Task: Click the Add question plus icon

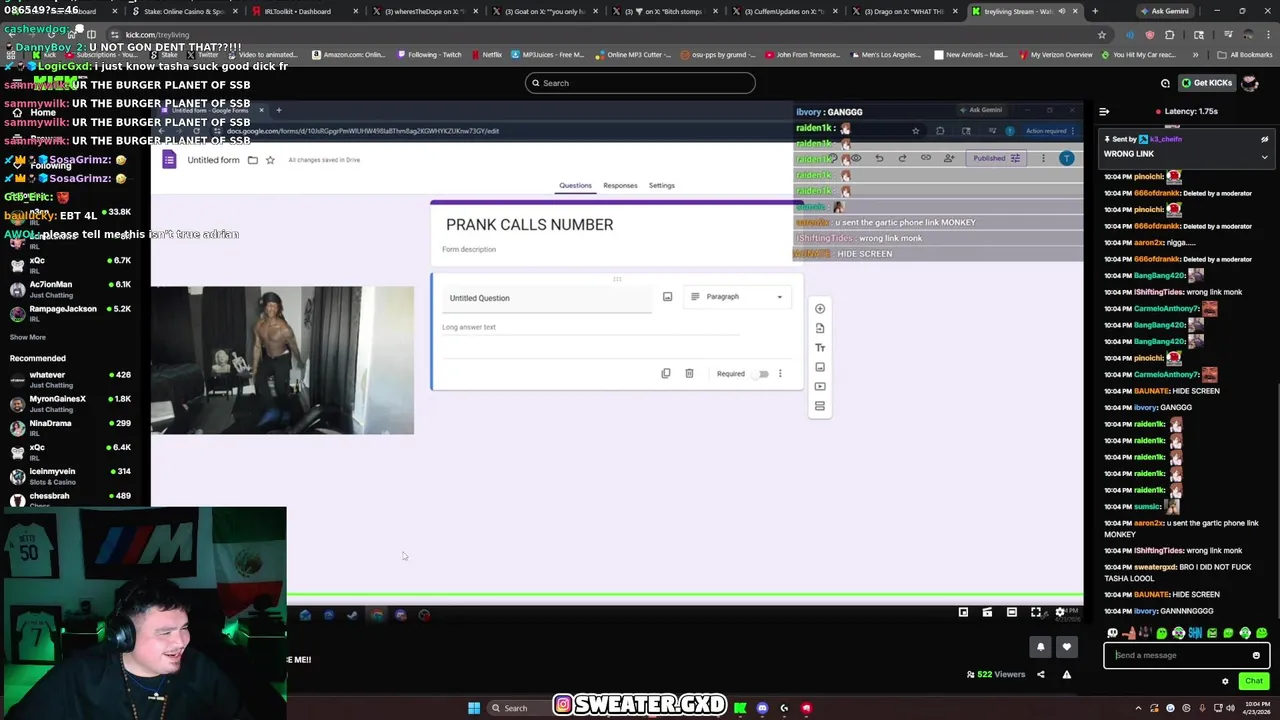Action: (820, 309)
